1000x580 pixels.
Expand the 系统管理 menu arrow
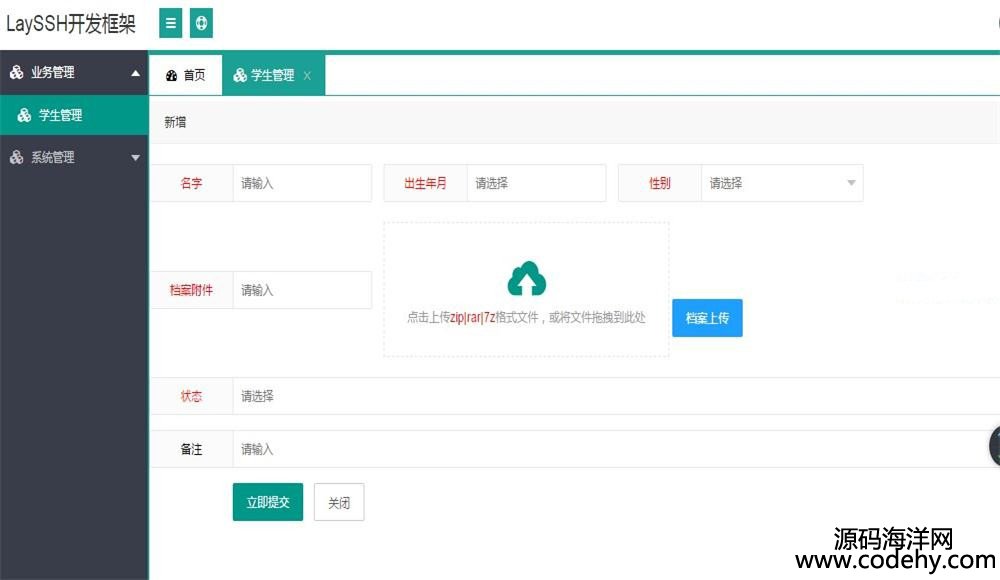135,158
